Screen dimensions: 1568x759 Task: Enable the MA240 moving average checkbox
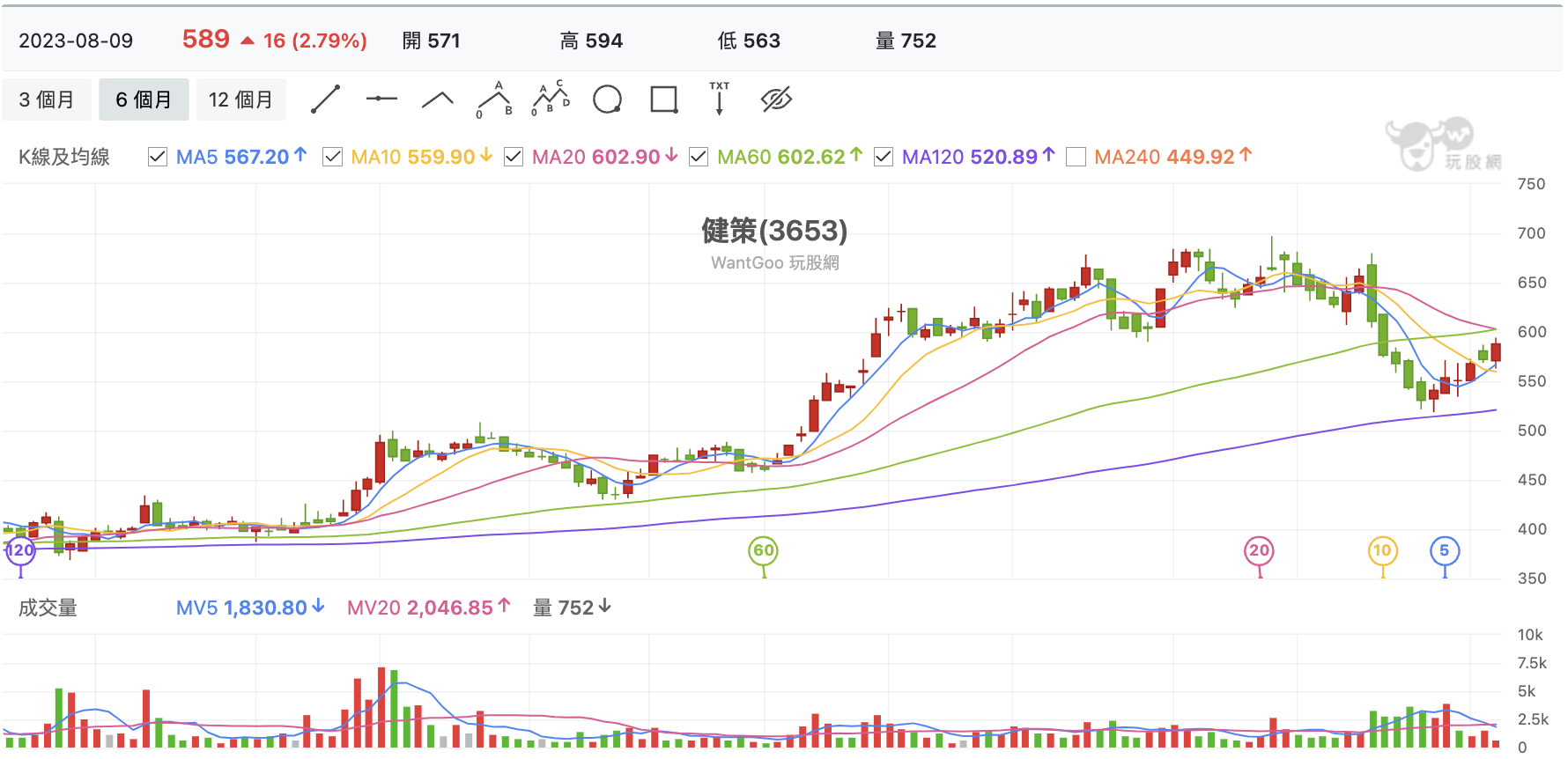pyautogui.click(x=1076, y=157)
